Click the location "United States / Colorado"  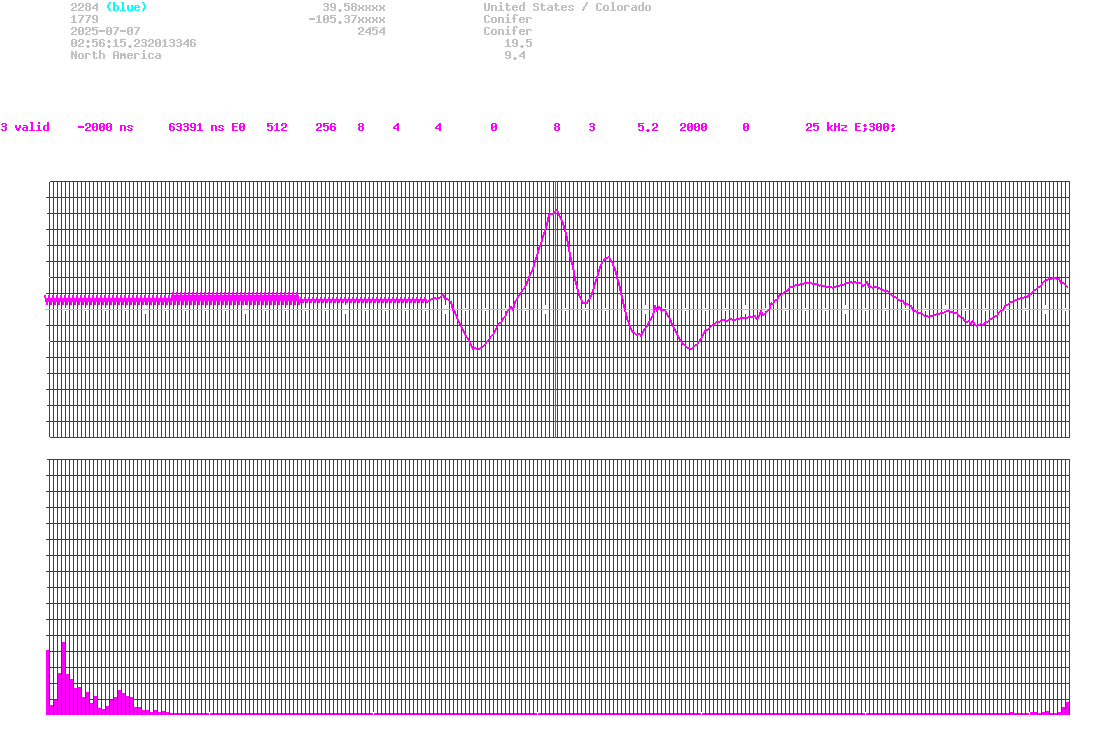coord(567,7)
